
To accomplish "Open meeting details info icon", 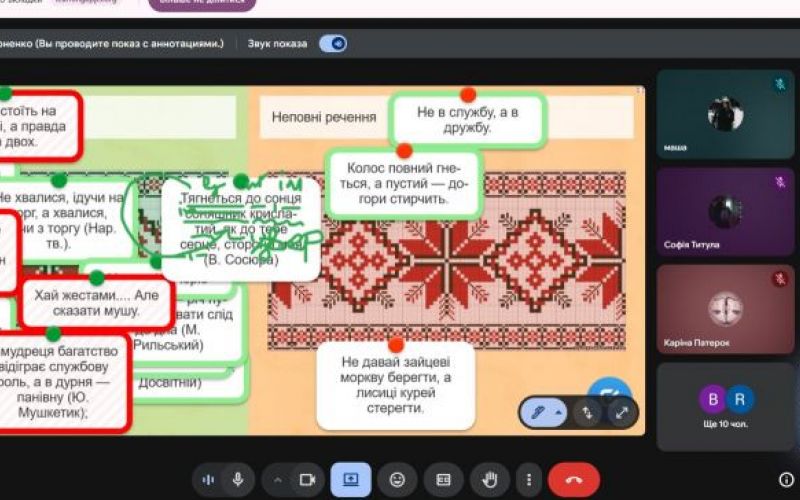I will (x=786, y=479).
